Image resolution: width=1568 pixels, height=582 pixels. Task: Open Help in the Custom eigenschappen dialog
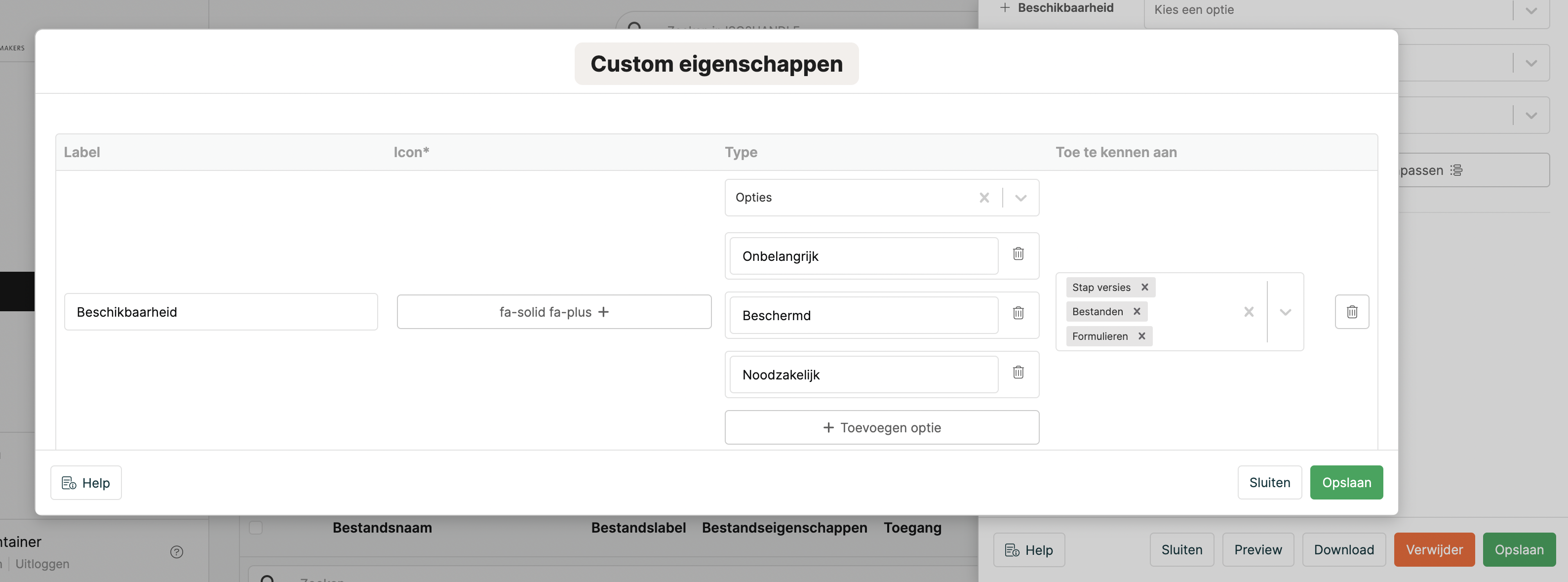tap(86, 483)
